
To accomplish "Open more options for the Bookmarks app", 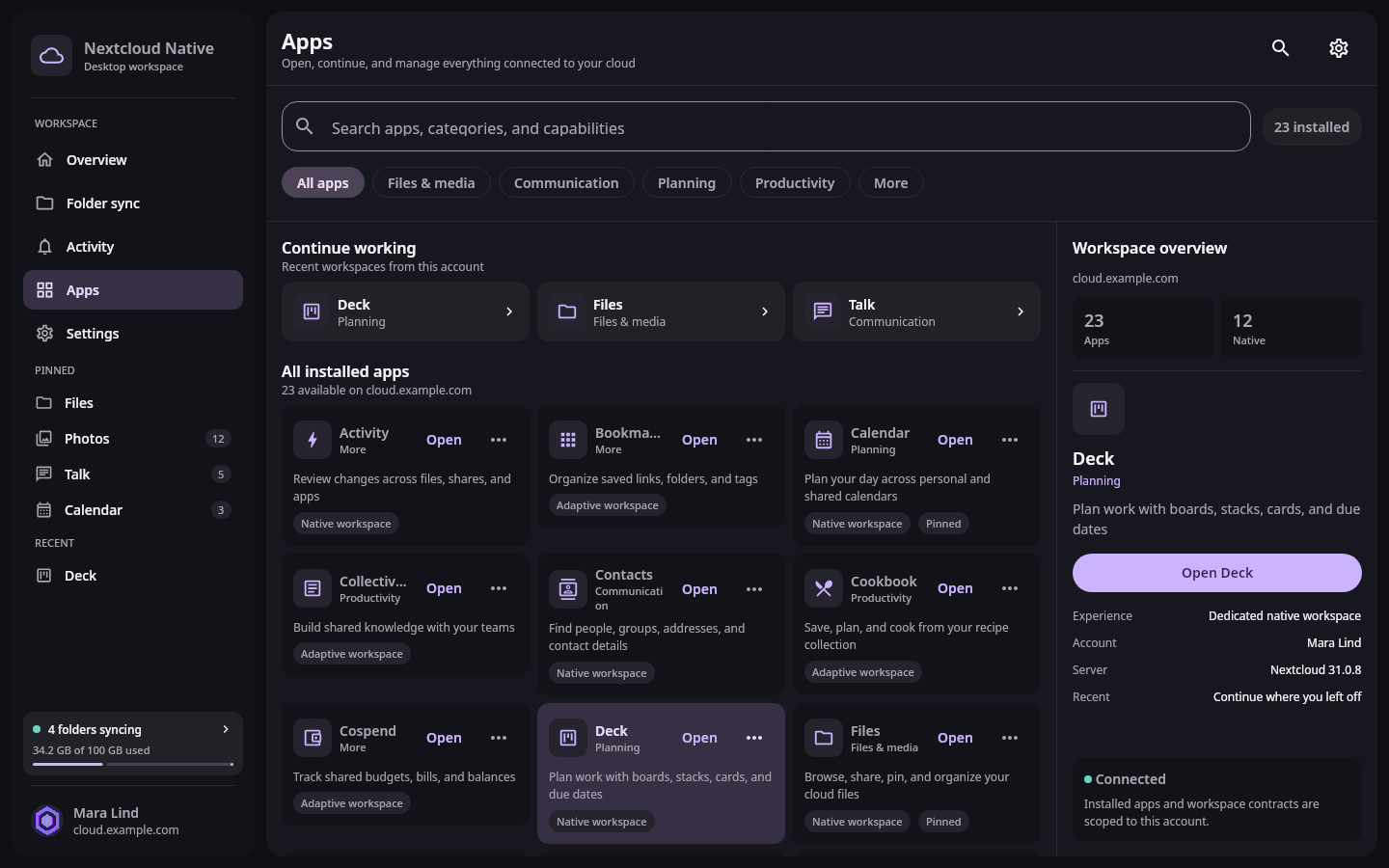I will [x=754, y=440].
